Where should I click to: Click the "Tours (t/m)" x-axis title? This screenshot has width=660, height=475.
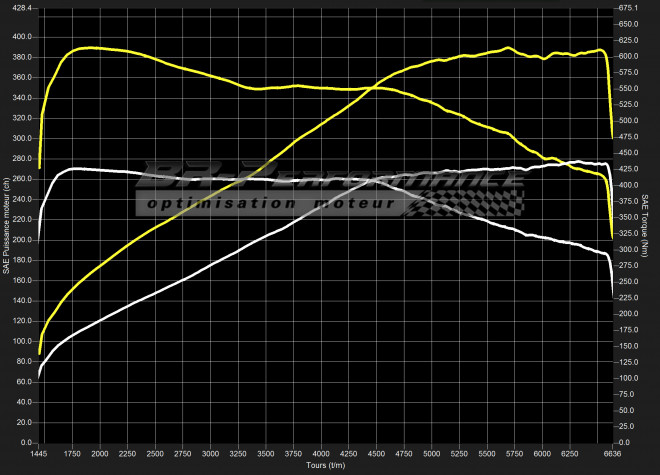point(327,466)
